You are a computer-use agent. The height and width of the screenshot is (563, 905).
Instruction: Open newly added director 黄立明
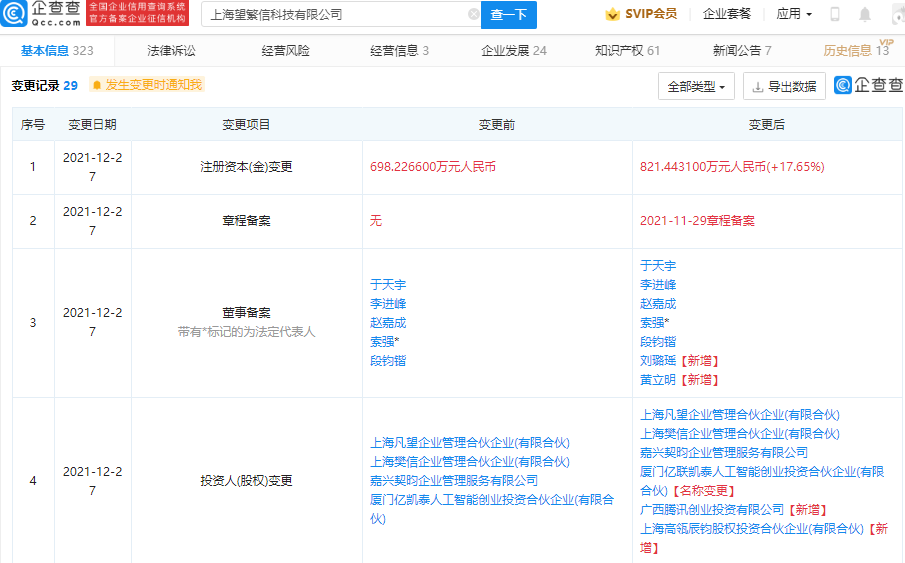(658, 380)
